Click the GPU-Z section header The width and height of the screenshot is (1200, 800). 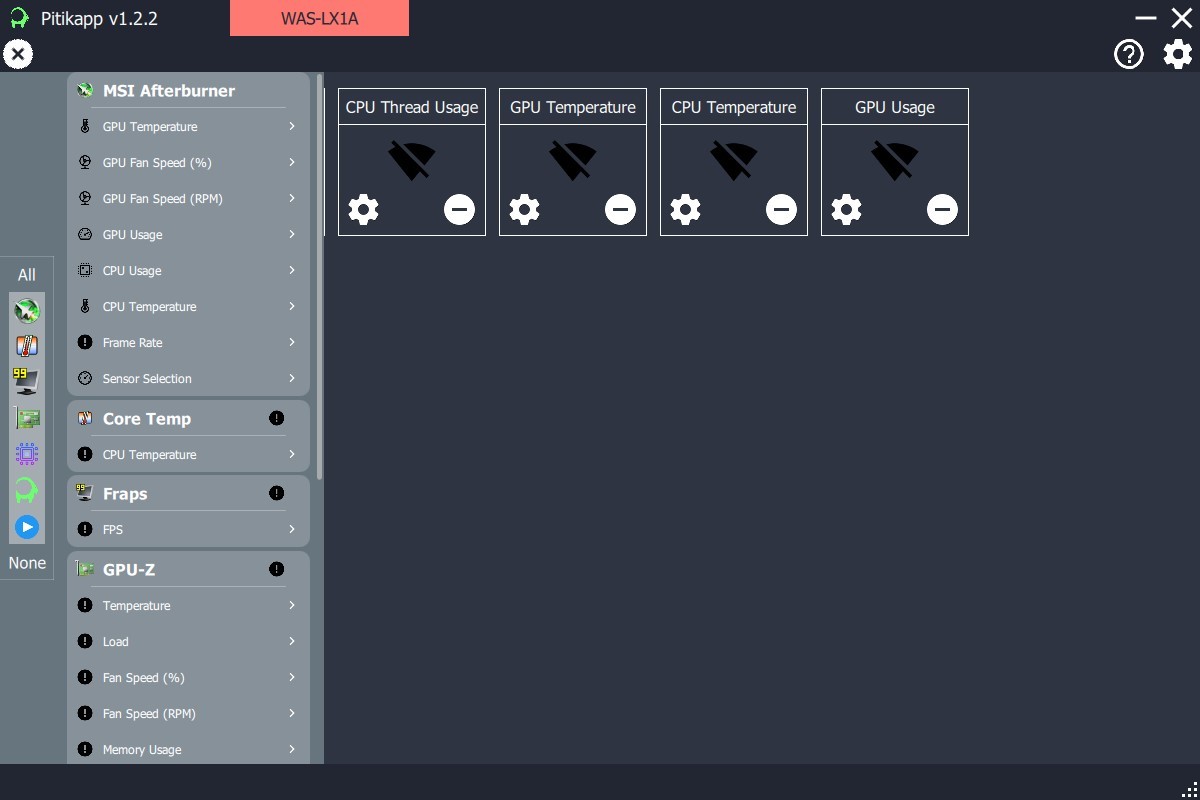tap(188, 569)
